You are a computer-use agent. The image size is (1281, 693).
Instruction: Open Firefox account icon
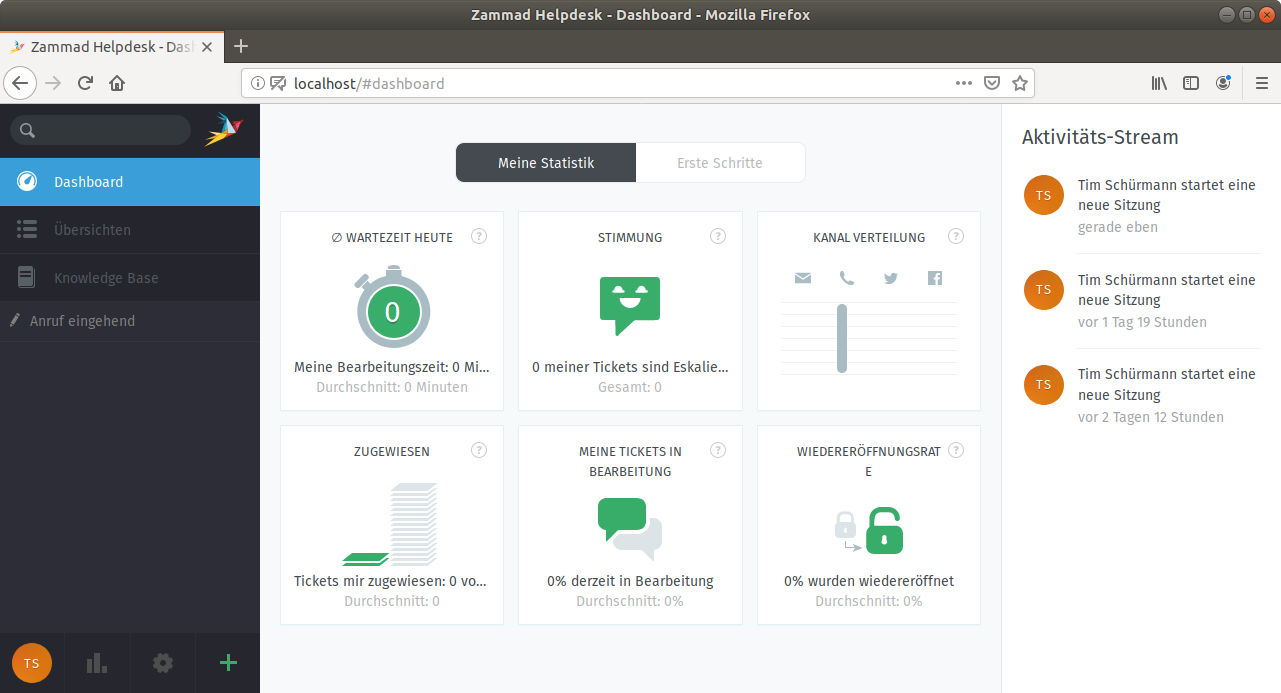pyautogui.click(x=1223, y=83)
